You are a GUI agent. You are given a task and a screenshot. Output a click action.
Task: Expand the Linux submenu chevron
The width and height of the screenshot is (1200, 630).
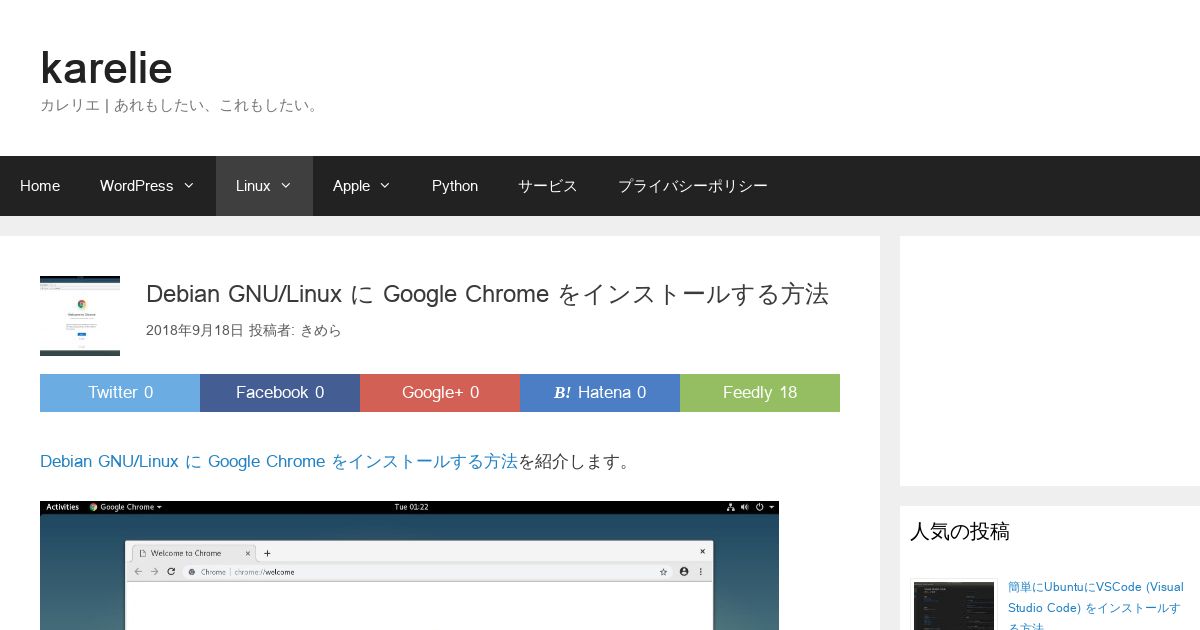(286, 186)
